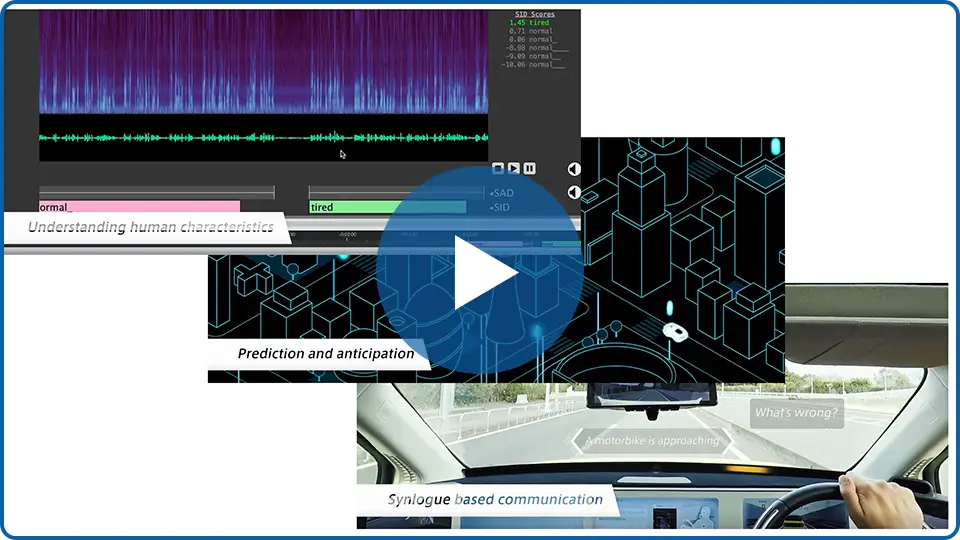
Task: Click the 'Understanding human characteristics' caption
Action: [x=151, y=227]
